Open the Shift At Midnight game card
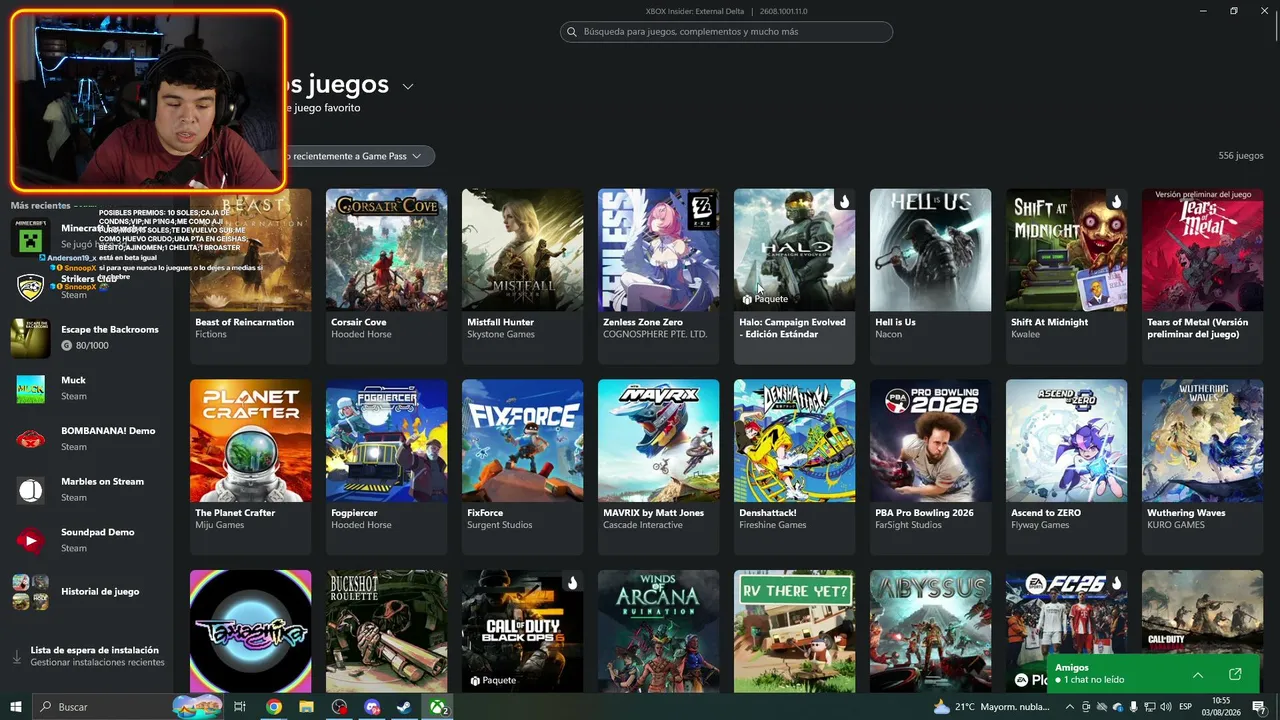The height and width of the screenshot is (720, 1280). (x=1066, y=276)
